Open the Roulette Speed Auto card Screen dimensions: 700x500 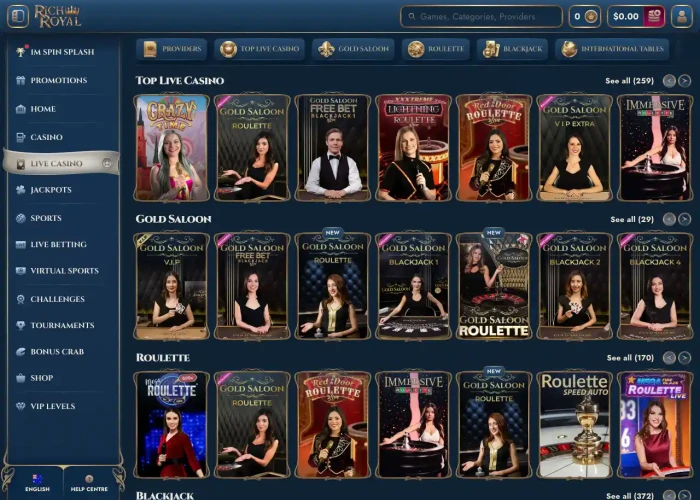575,425
